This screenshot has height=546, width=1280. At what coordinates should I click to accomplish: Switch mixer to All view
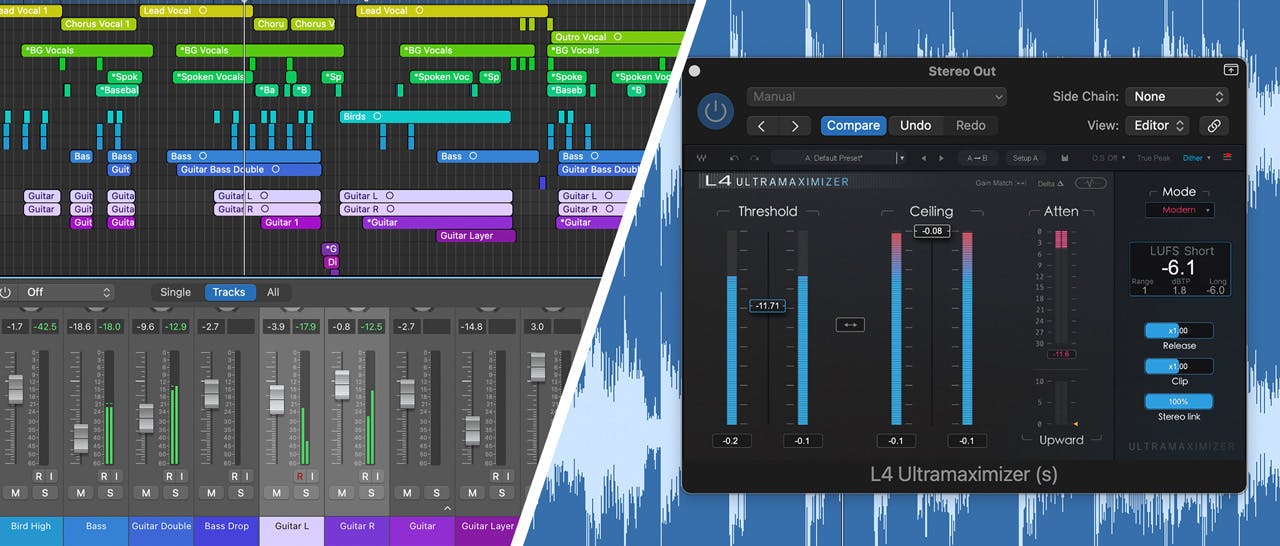(272, 292)
